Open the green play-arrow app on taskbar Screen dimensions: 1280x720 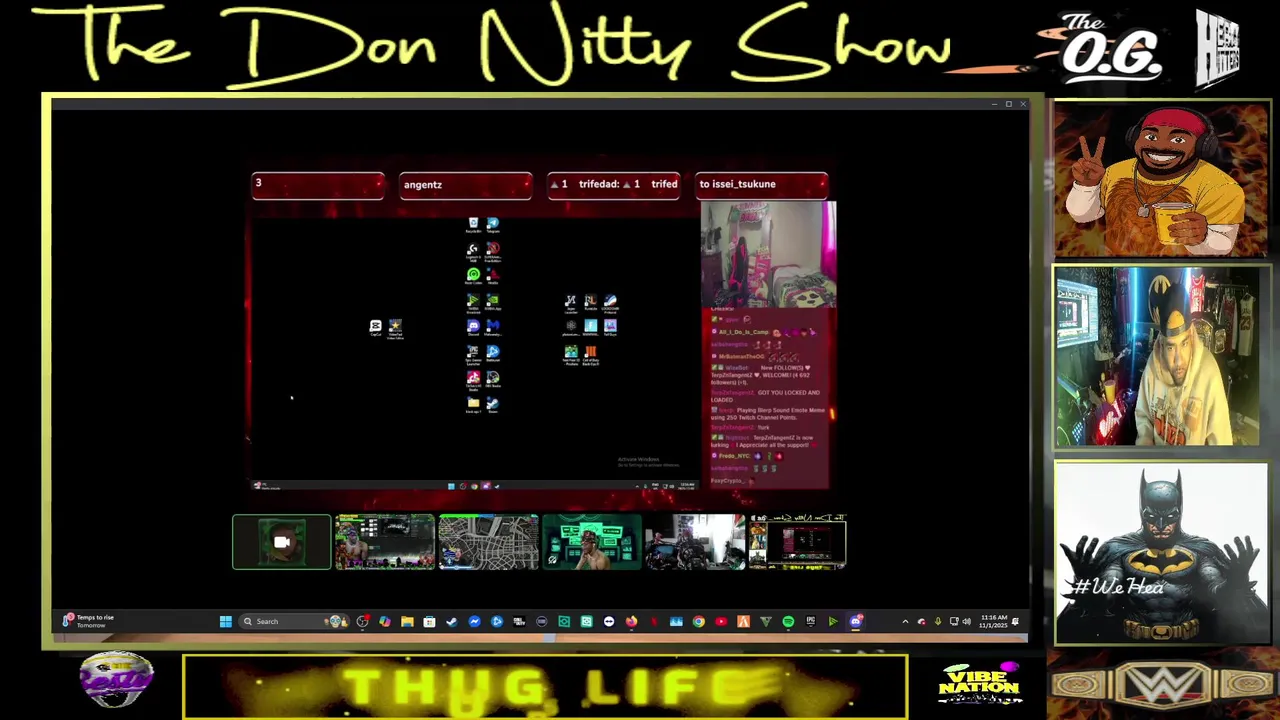point(833,621)
